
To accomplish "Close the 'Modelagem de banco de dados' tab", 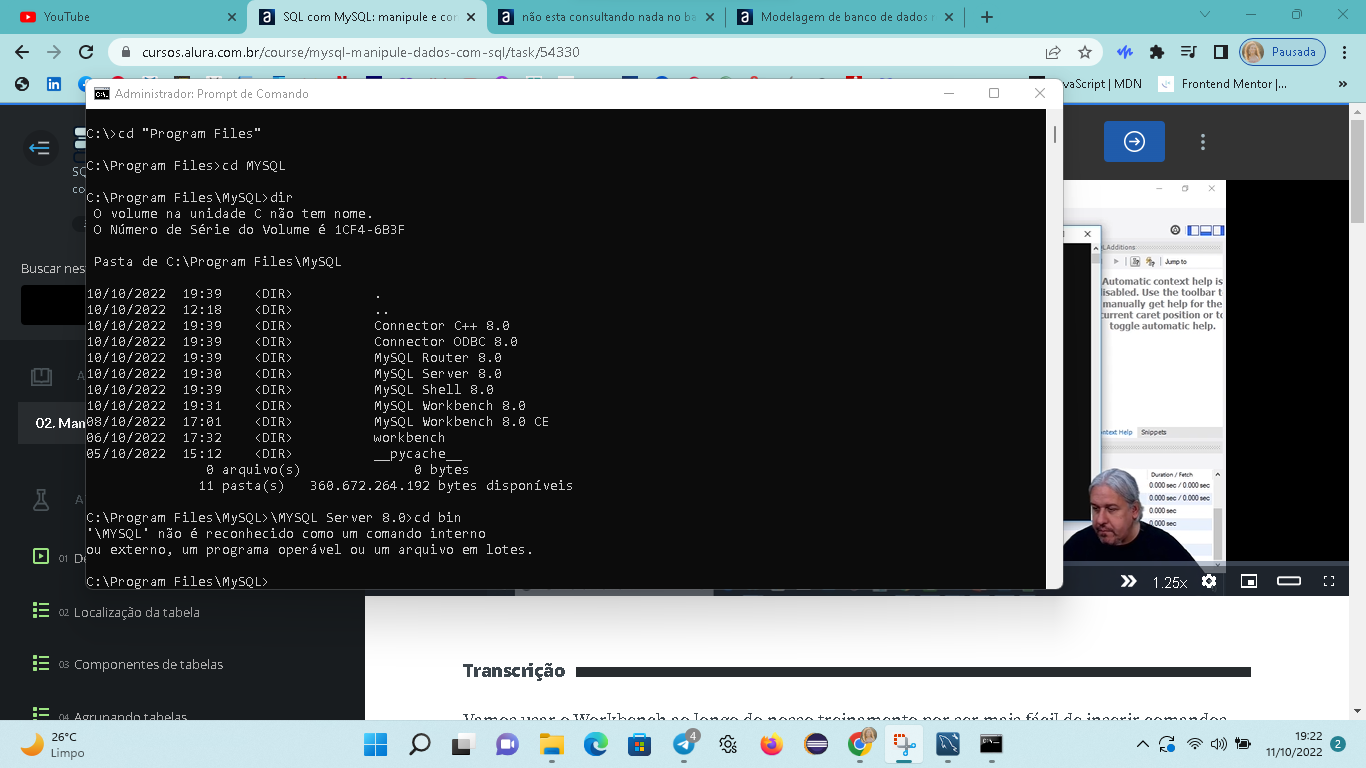I will [951, 17].
